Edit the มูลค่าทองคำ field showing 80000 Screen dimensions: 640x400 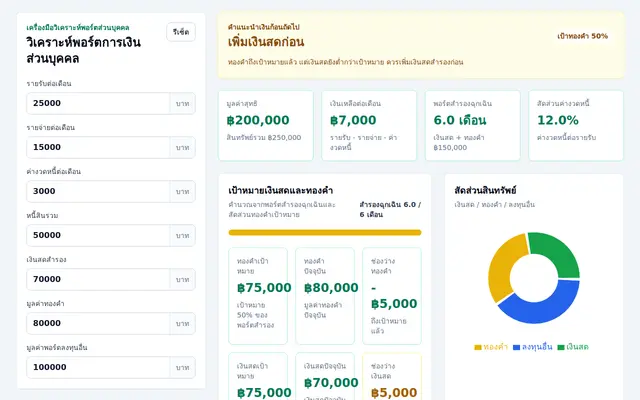pos(98,323)
